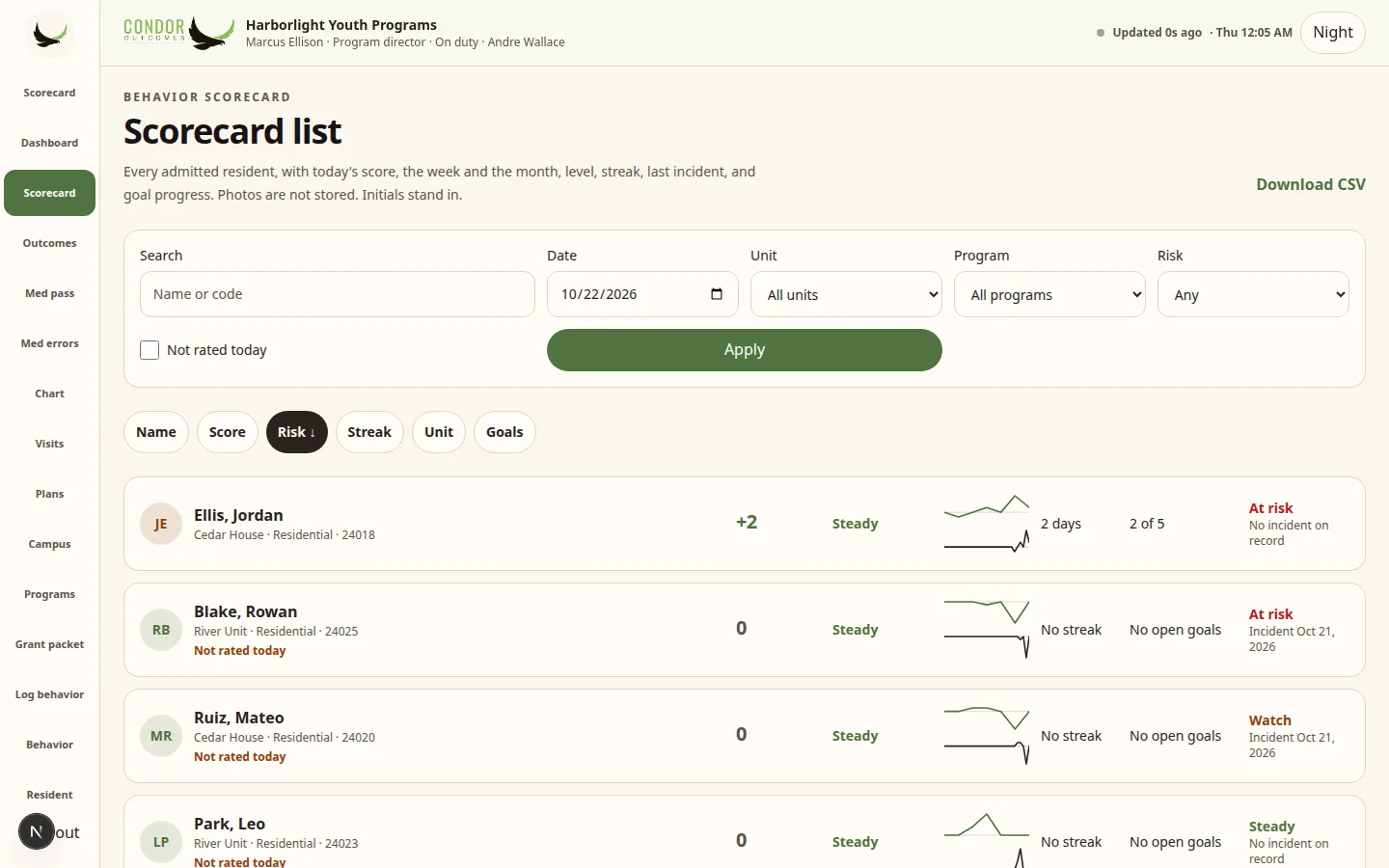Click the round N badge at bottom left
1389x868 pixels.
37,831
